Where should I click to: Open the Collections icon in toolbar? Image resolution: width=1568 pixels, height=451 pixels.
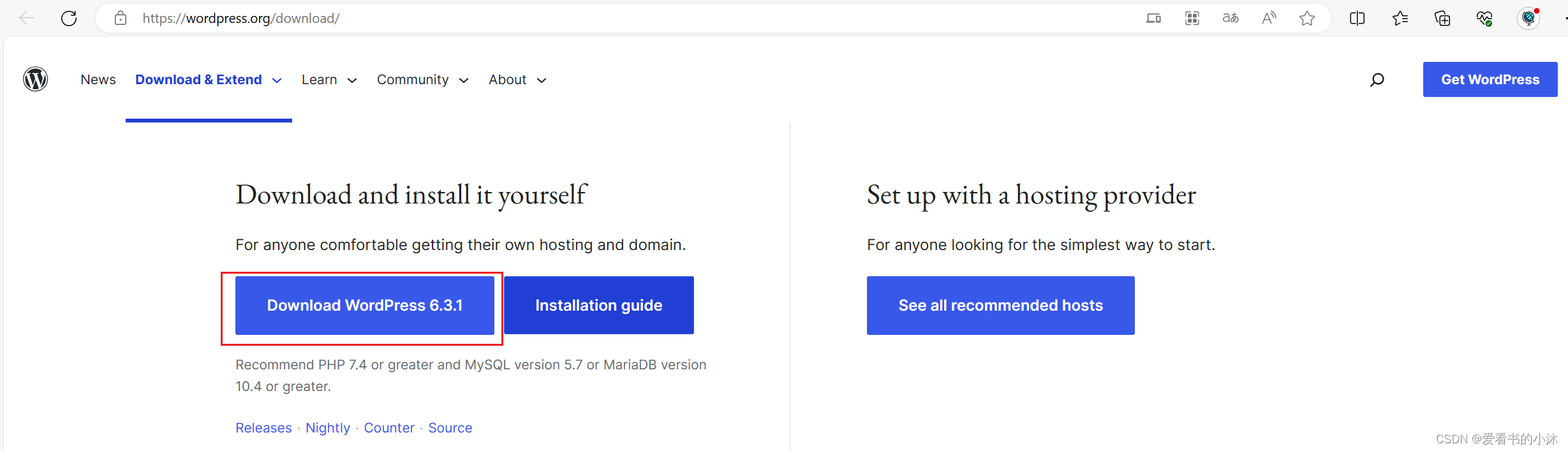pyautogui.click(x=1442, y=18)
